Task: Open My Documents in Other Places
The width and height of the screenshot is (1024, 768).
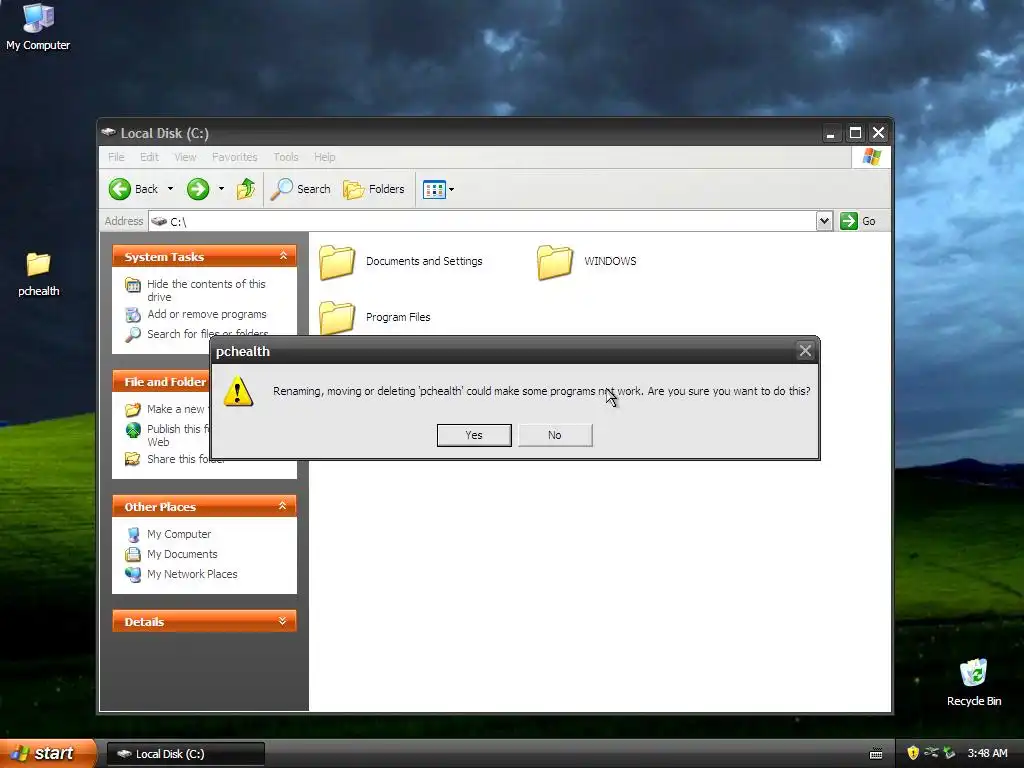Action: pos(182,554)
